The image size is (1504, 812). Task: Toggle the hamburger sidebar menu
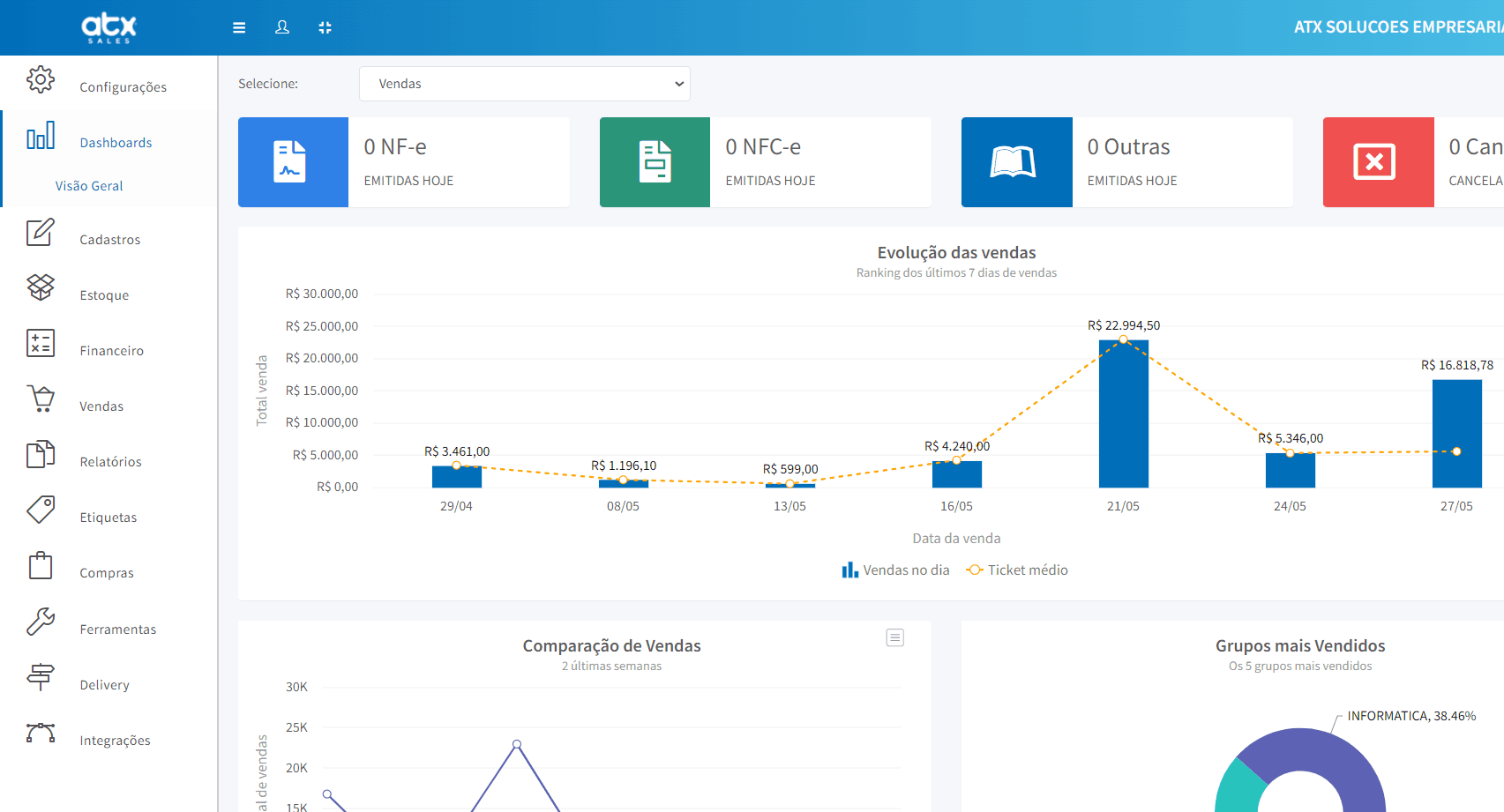(x=239, y=27)
